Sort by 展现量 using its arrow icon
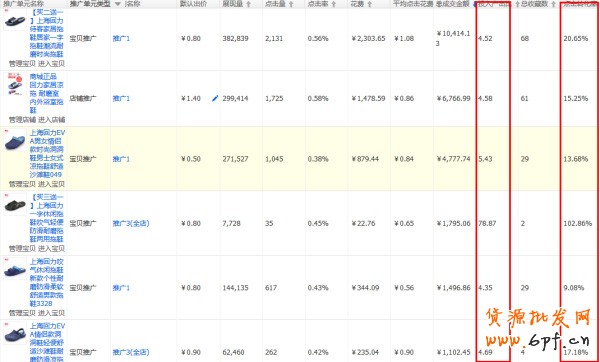 pyautogui.click(x=248, y=4)
